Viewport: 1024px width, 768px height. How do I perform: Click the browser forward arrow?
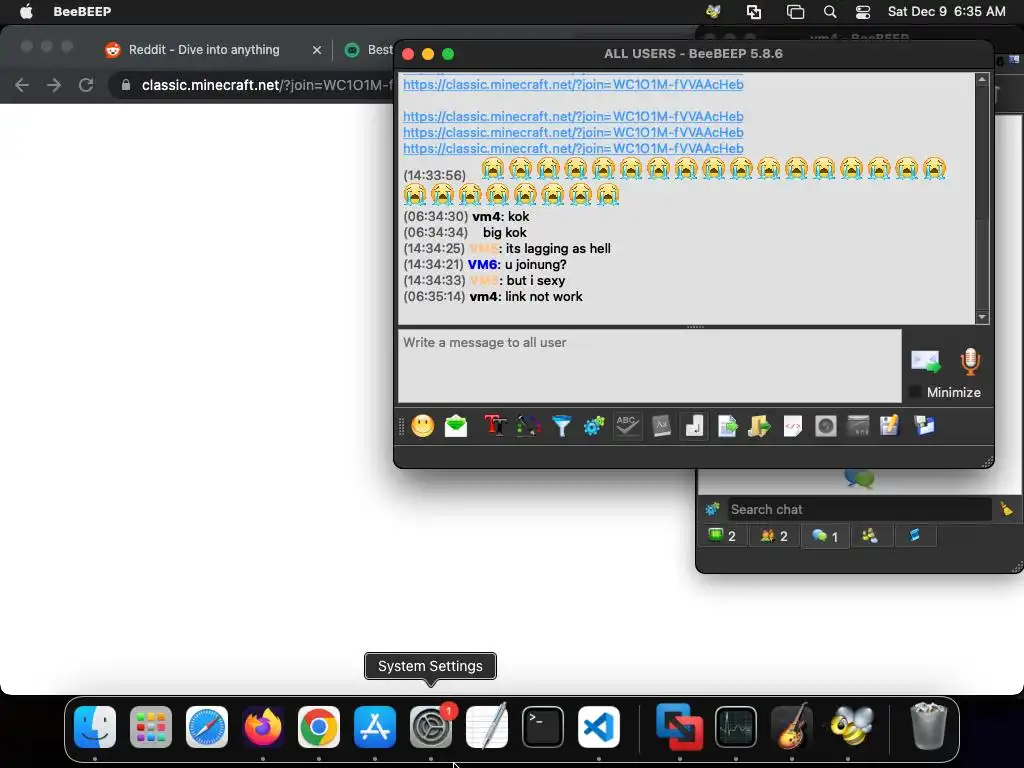pyautogui.click(x=54, y=85)
